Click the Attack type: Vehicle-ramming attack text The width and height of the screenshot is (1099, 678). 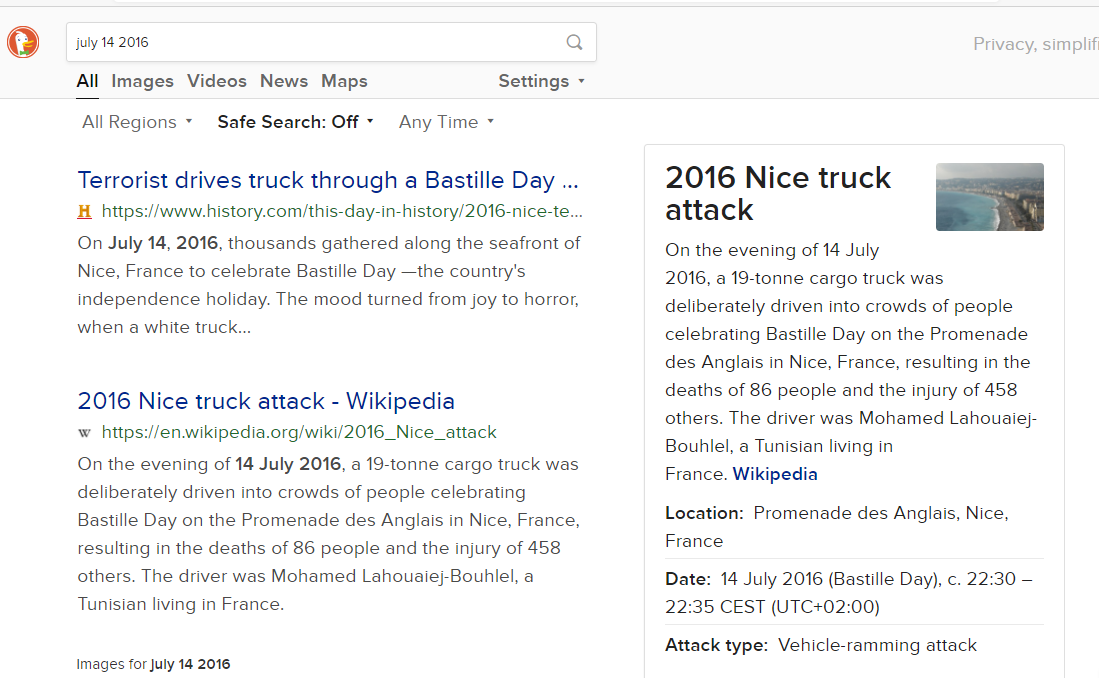[821, 645]
